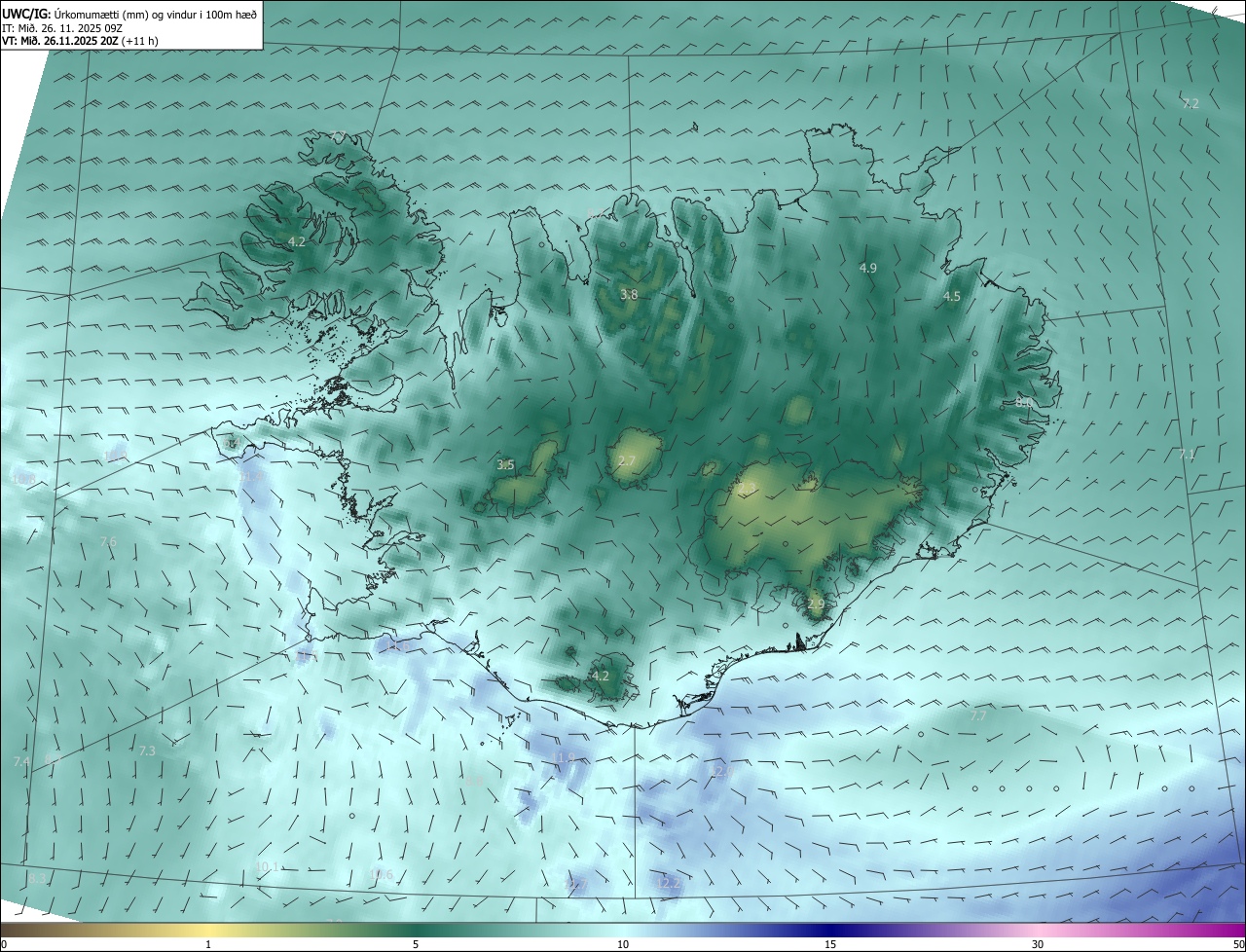Click the 30 label on the color scale
This screenshot has width=1246, height=952.
pyautogui.click(x=1038, y=944)
